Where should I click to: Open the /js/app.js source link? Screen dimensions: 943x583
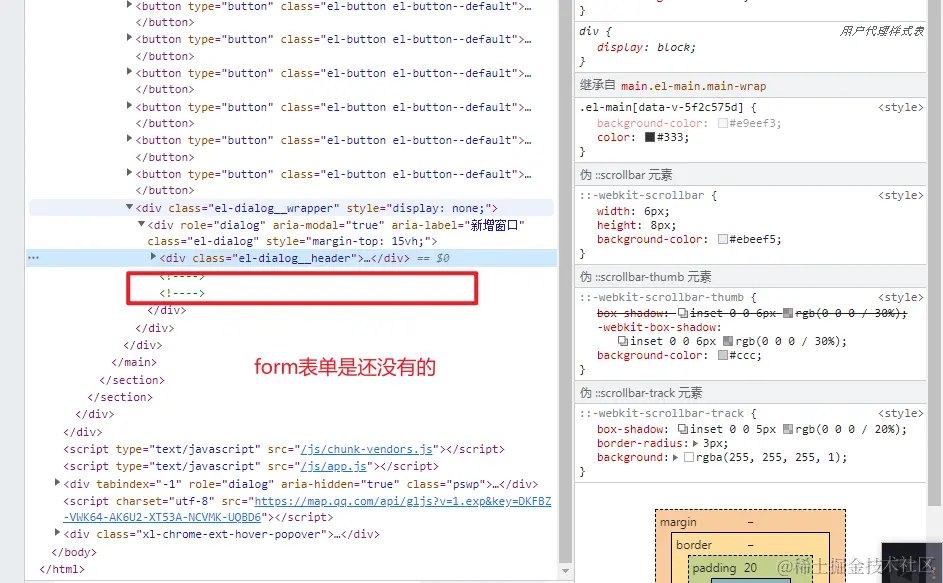pyautogui.click(x=334, y=466)
